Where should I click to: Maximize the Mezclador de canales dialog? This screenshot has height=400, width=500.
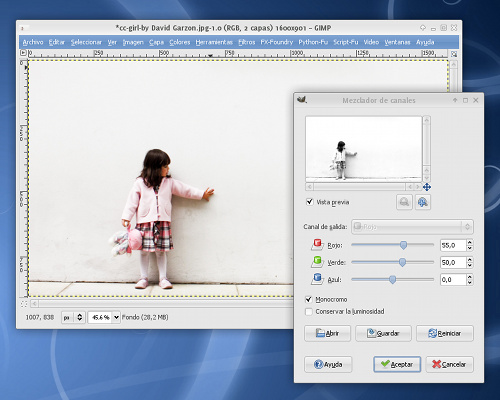coord(465,100)
